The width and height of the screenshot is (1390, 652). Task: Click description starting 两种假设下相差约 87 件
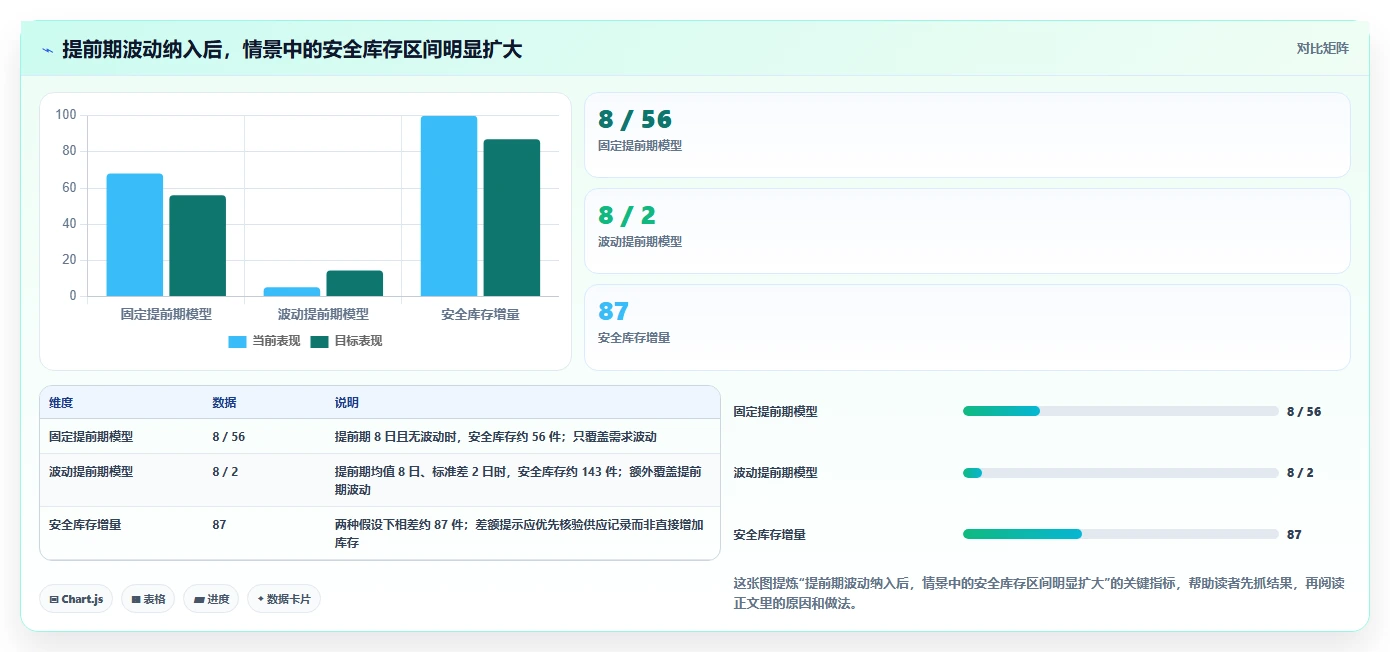[x=519, y=534]
